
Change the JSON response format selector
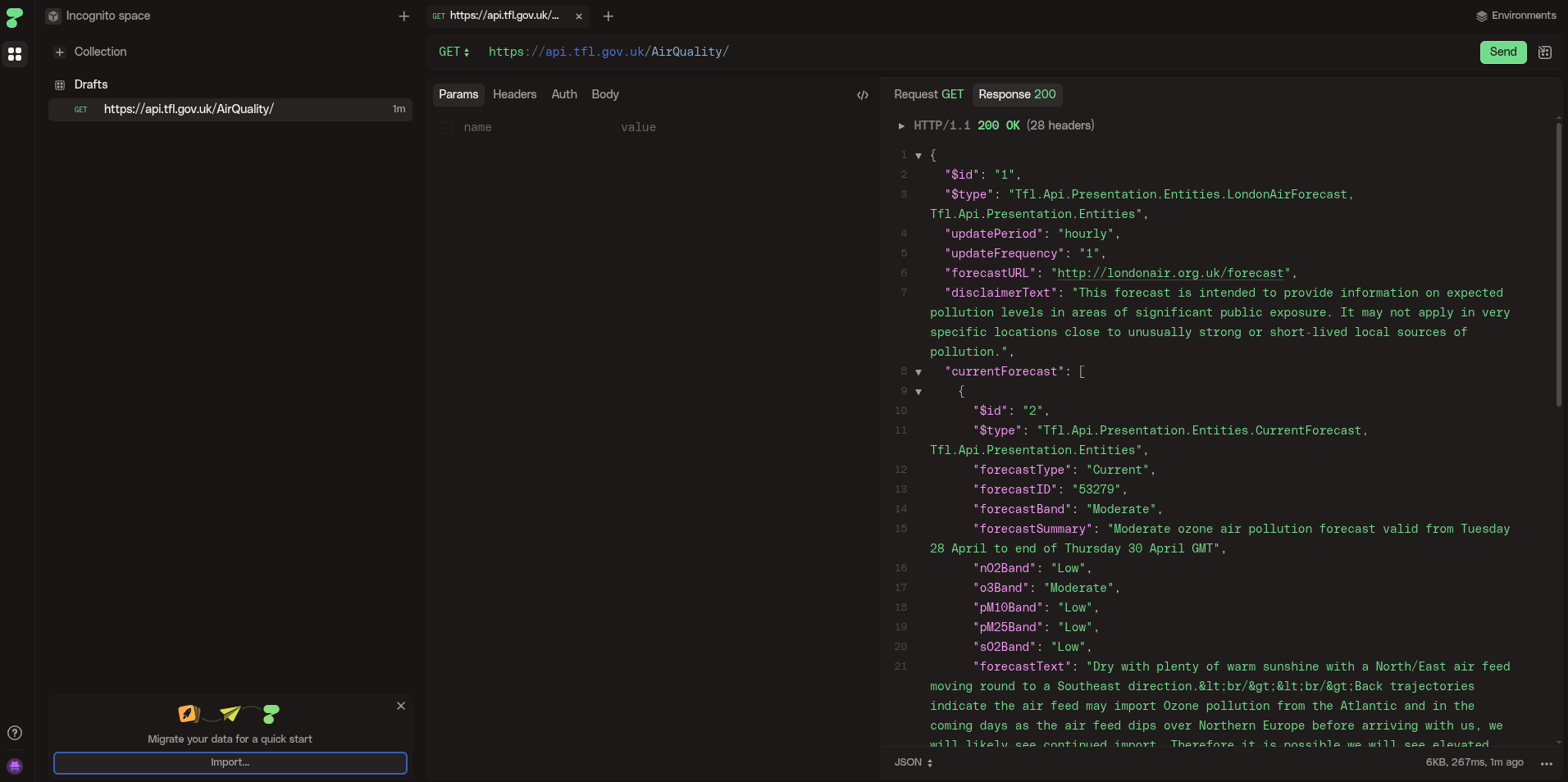(x=913, y=762)
